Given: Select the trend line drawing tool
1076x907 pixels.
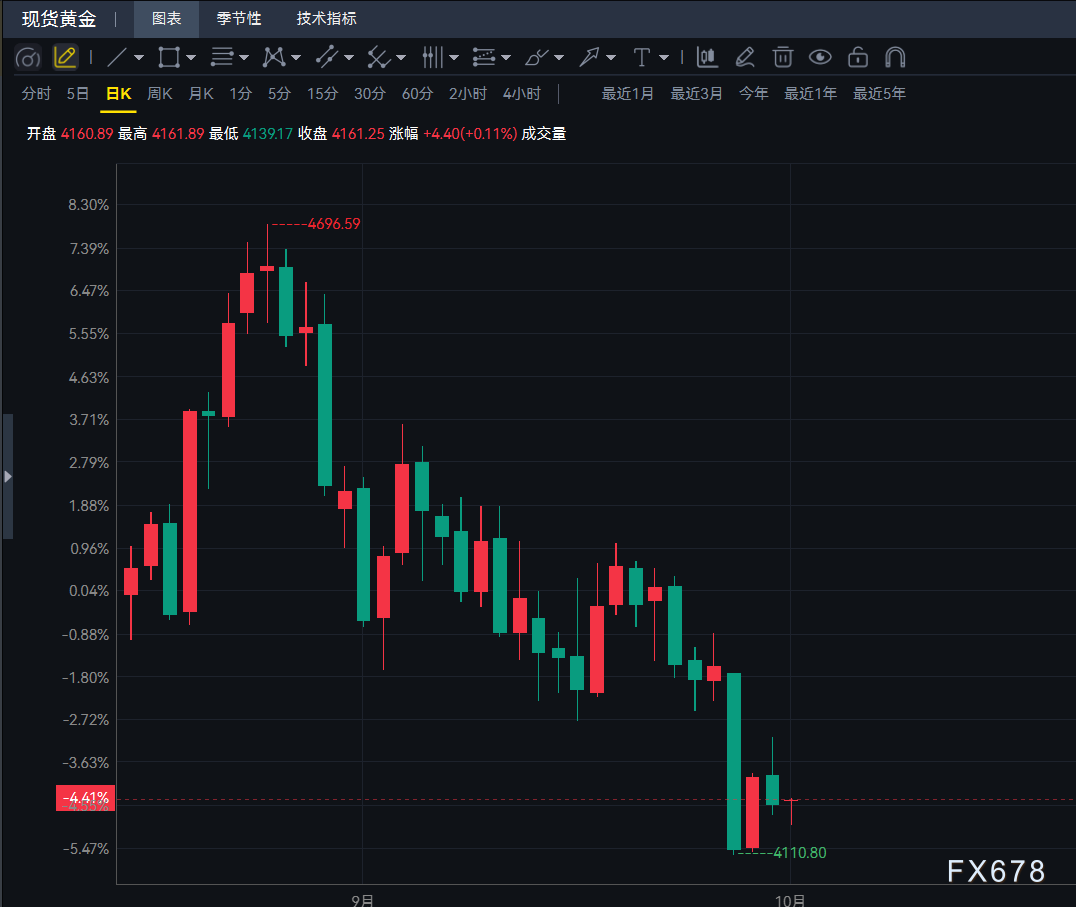Looking at the screenshot, I should [x=117, y=58].
